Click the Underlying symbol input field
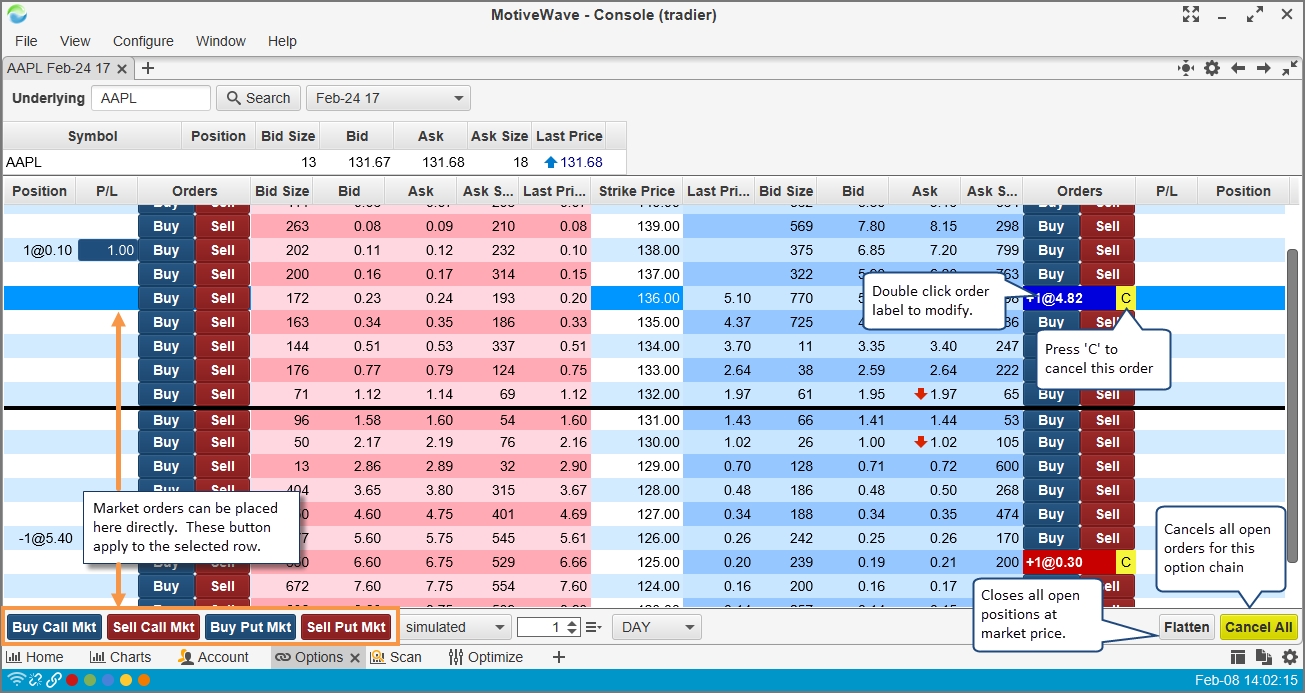This screenshot has height=693, width=1305. (x=151, y=98)
